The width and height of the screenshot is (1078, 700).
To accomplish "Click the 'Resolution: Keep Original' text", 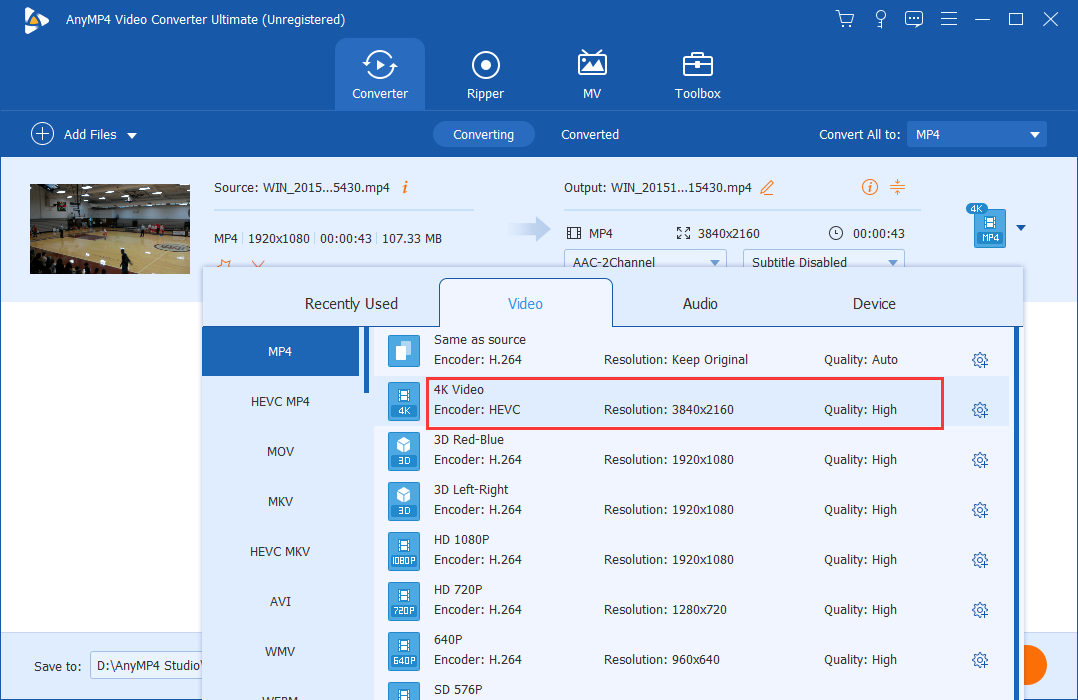I will [x=676, y=360].
